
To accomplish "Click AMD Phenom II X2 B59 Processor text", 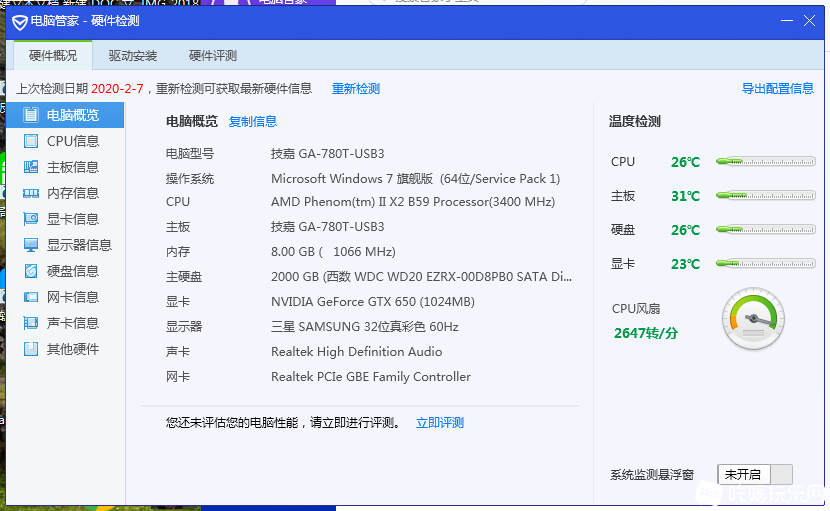I will coord(413,202).
